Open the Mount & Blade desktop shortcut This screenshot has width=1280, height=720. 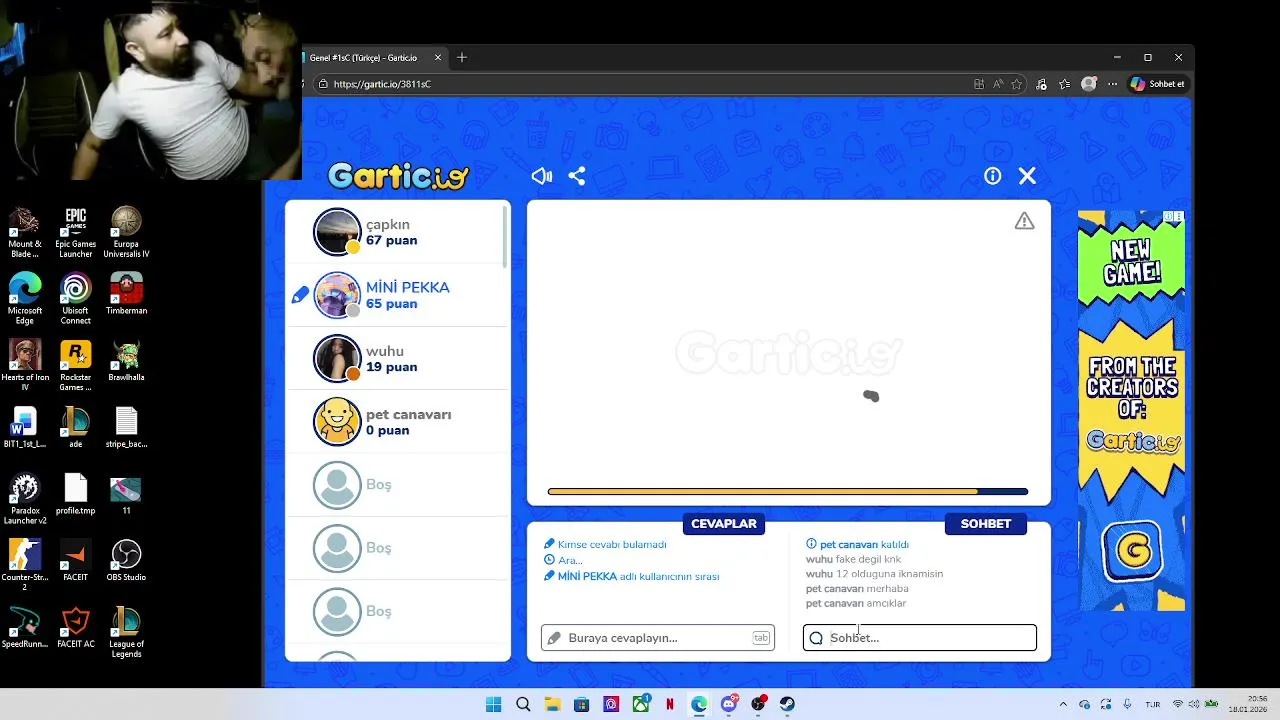(25, 232)
